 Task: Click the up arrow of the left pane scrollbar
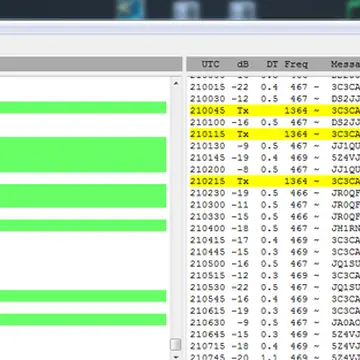pos(176,84)
